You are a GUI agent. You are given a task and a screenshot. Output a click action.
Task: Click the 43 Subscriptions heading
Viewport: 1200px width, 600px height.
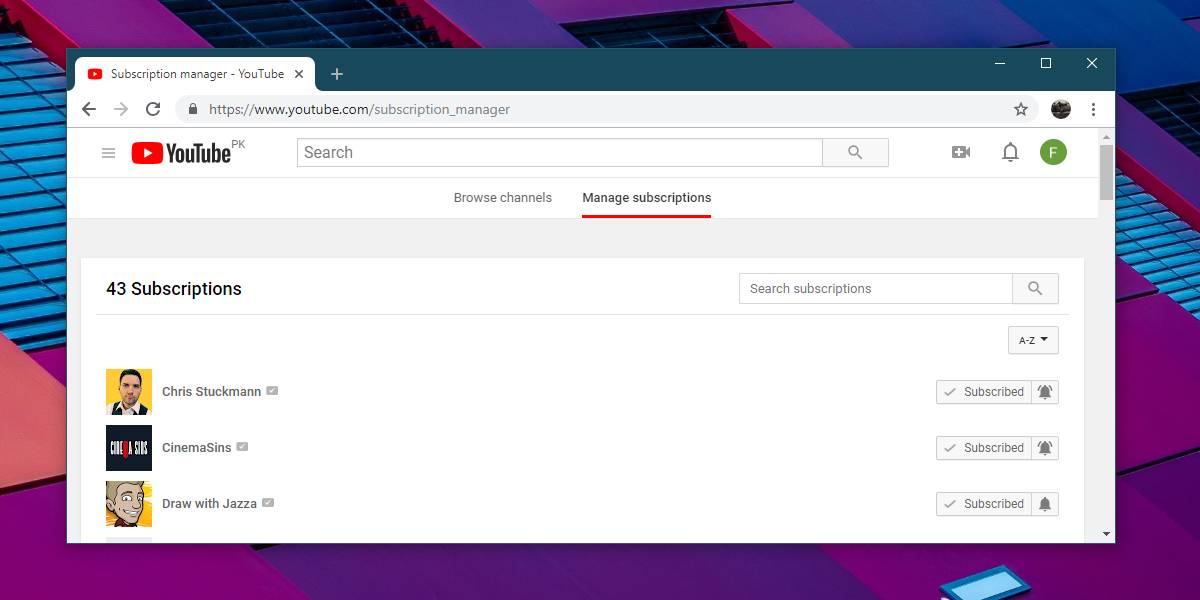174,289
